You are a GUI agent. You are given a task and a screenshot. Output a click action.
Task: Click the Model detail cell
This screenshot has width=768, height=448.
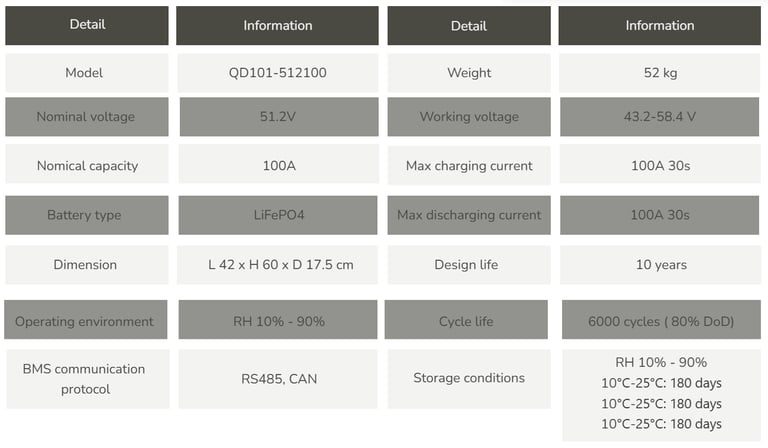click(87, 73)
